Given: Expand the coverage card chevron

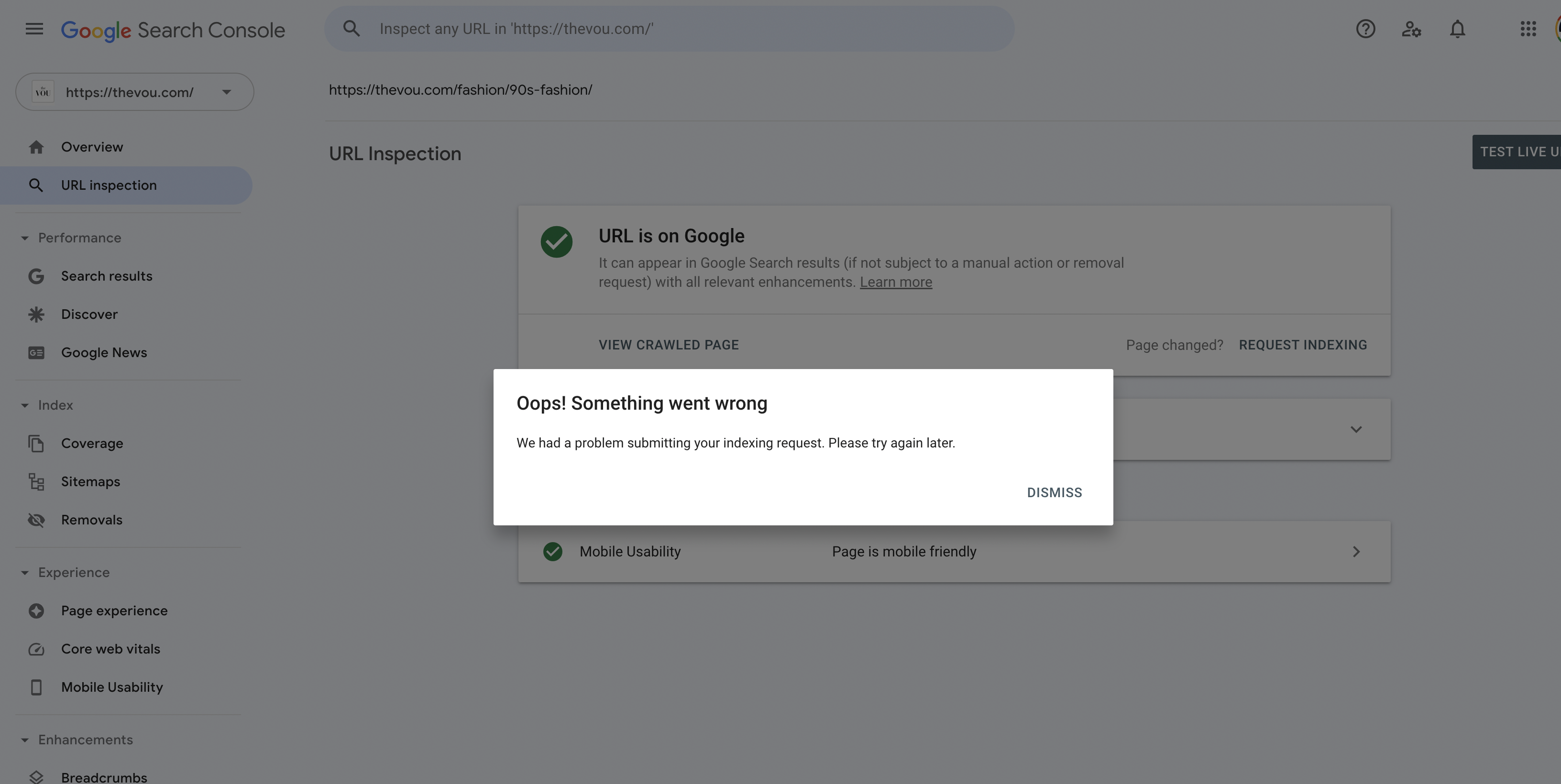Looking at the screenshot, I should click(1356, 430).
